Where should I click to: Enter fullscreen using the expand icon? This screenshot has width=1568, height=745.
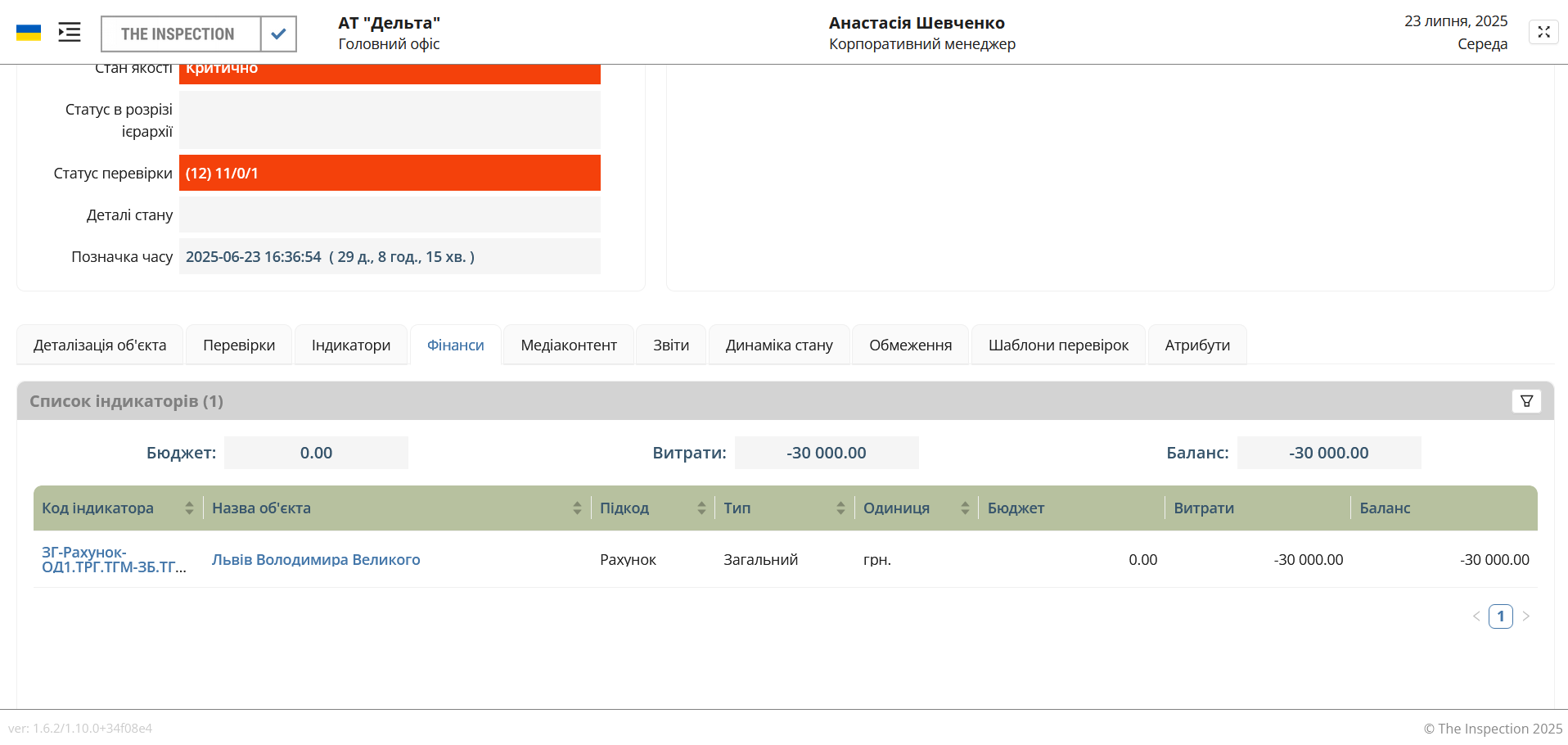pyautogui.click(x=1544, y=32)
